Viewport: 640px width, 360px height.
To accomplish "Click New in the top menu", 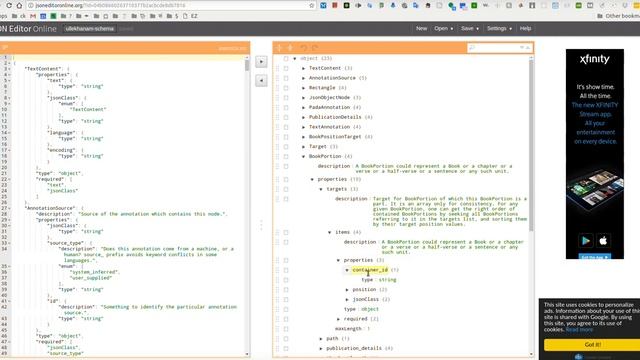I will pos(422,29).
